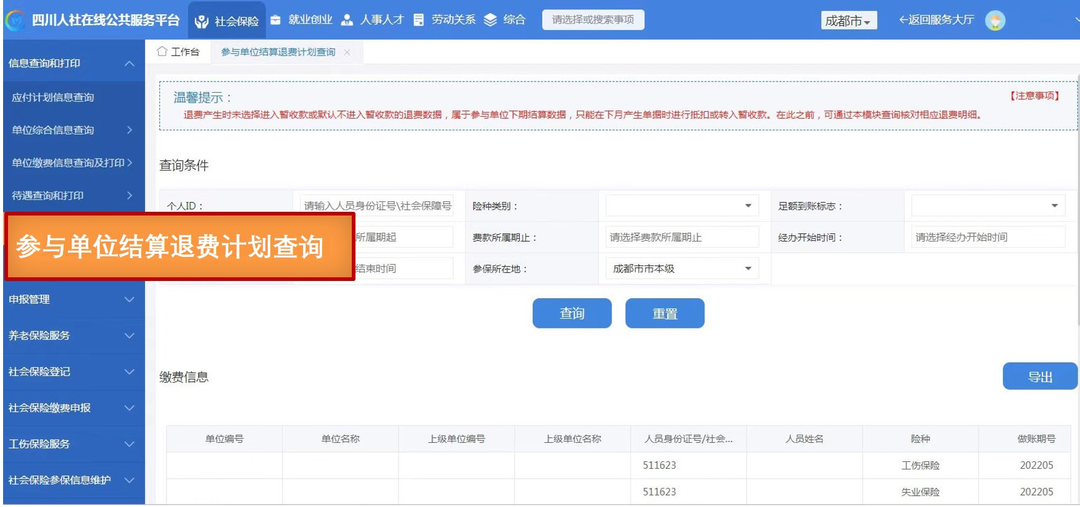Expand the 社会保险缴费申报 sidebar section
Image resolution: width=1080 pixels, height=507 pixels.
pyautogui.click(x=72, y=407)
